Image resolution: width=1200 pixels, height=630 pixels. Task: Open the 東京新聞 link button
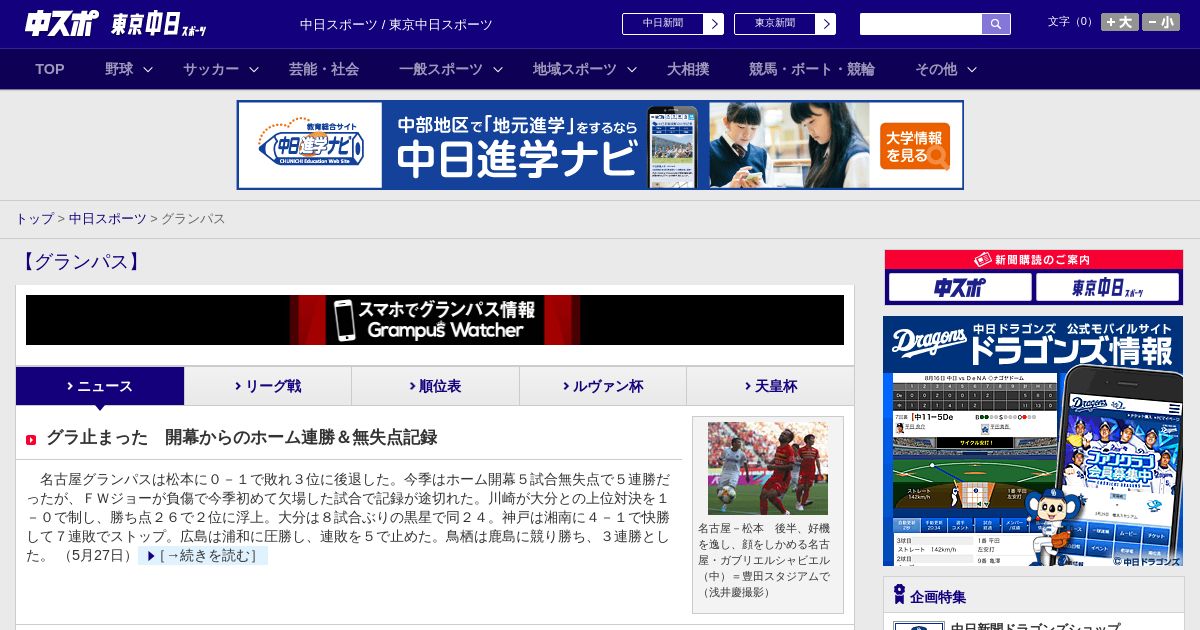tap(785, 24)
